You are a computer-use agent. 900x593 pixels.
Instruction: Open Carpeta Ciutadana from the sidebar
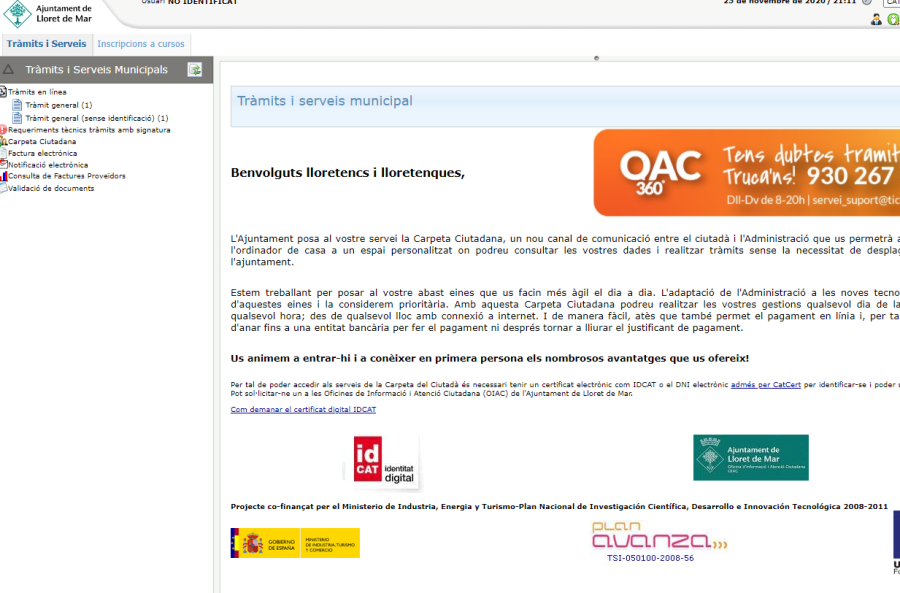coord(42,141)
